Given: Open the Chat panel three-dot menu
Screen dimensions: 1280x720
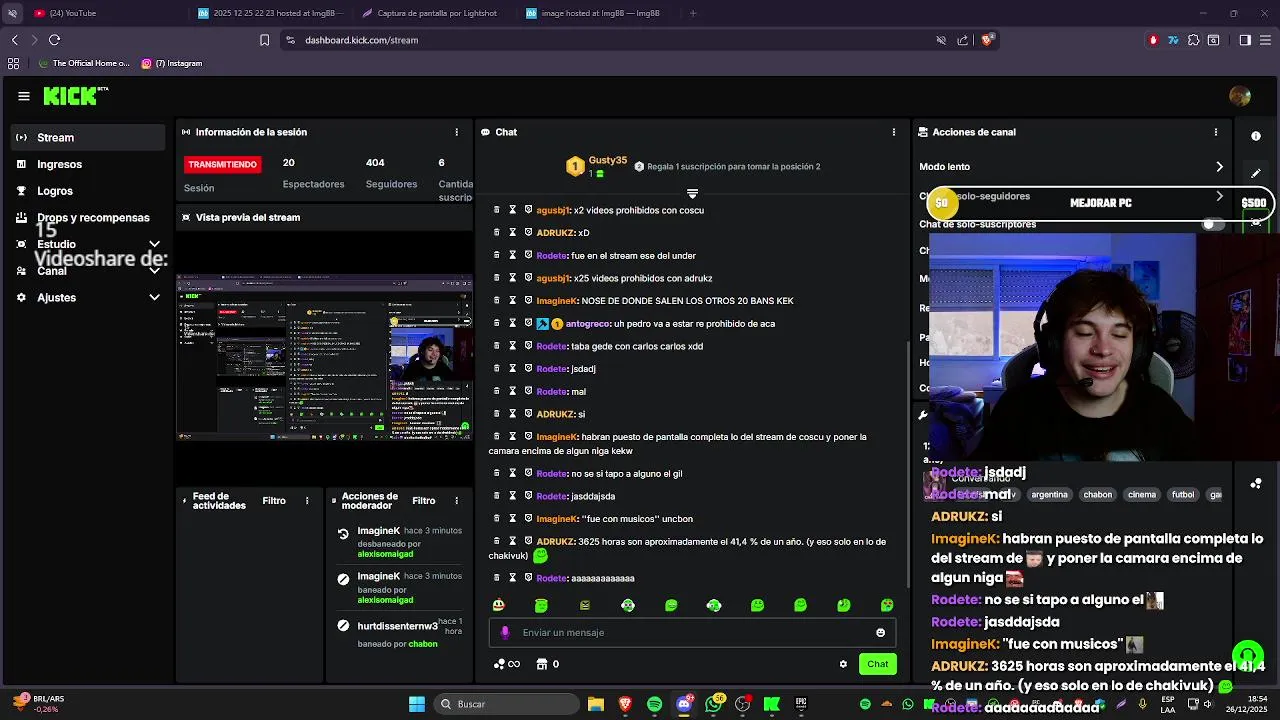Looking at the screenshot, I should [x=894, y=132].
